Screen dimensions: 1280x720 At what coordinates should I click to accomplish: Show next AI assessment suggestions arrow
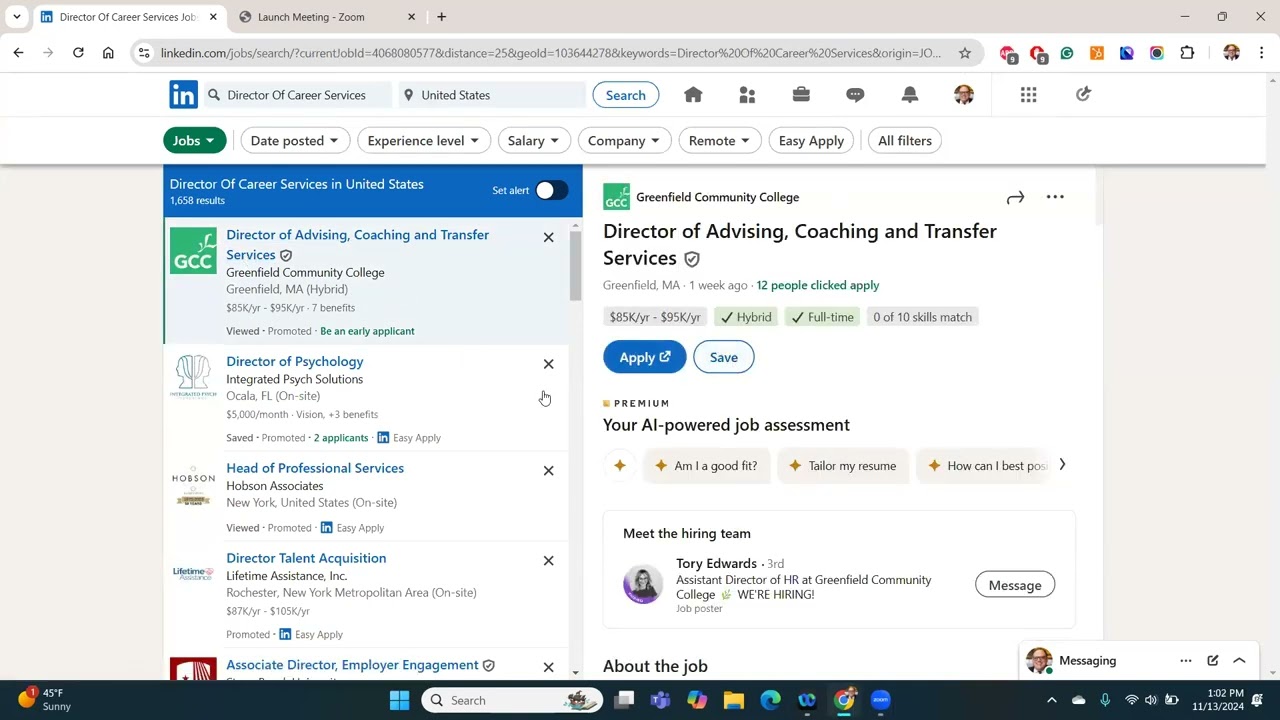[x=1062, y=465]
